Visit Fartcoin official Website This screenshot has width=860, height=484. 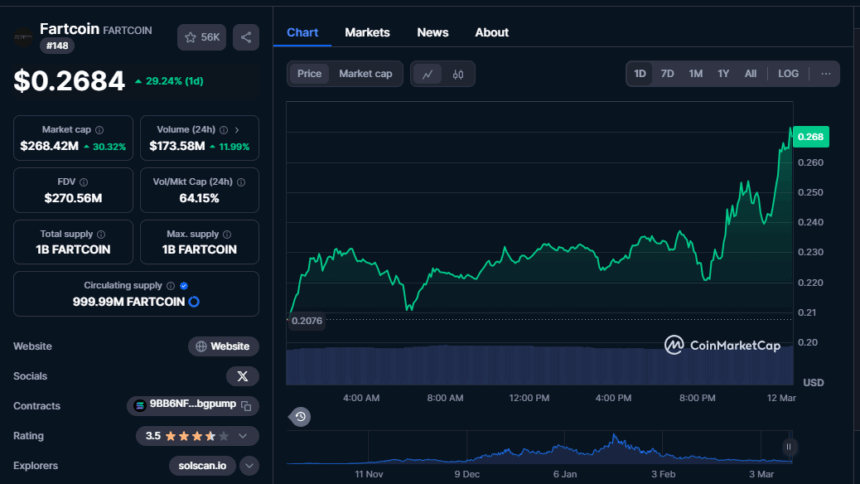[223, 346]
